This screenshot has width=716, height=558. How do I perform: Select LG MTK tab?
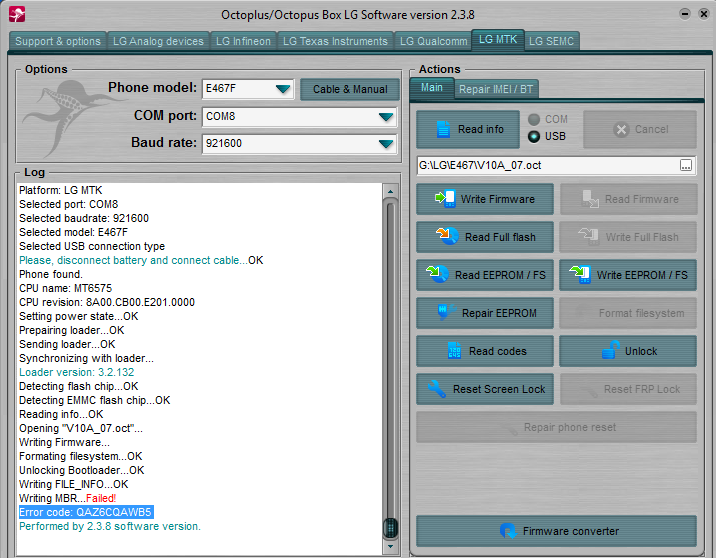pyautogui.click(x=498, y=40)
